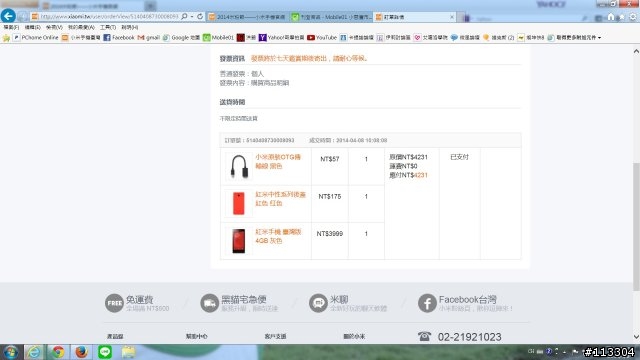Open the address bar dropdown arrow

(x=192, y=17)
